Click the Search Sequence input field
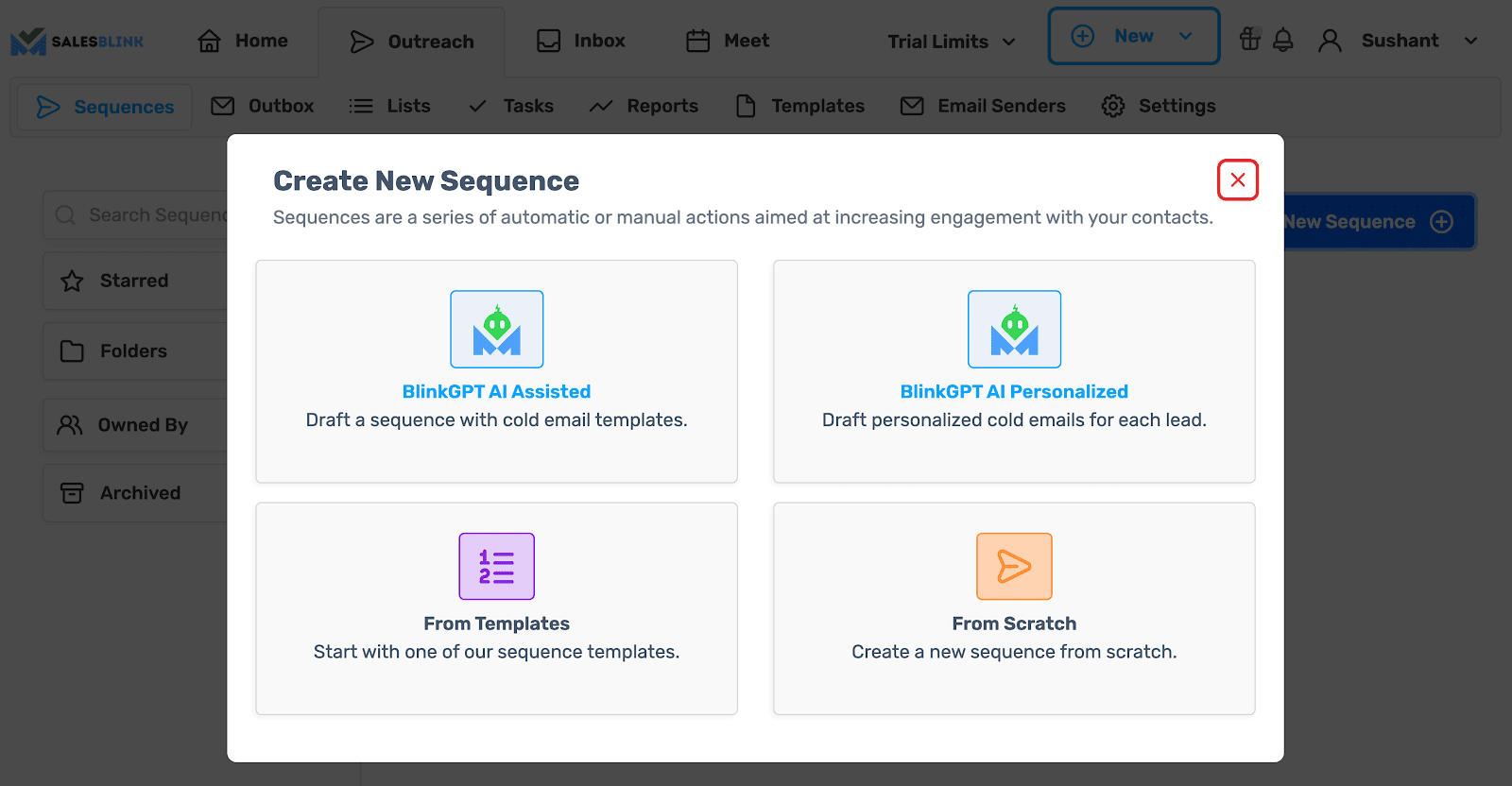This screenshot has width=1512, height=786. point(135,215)
